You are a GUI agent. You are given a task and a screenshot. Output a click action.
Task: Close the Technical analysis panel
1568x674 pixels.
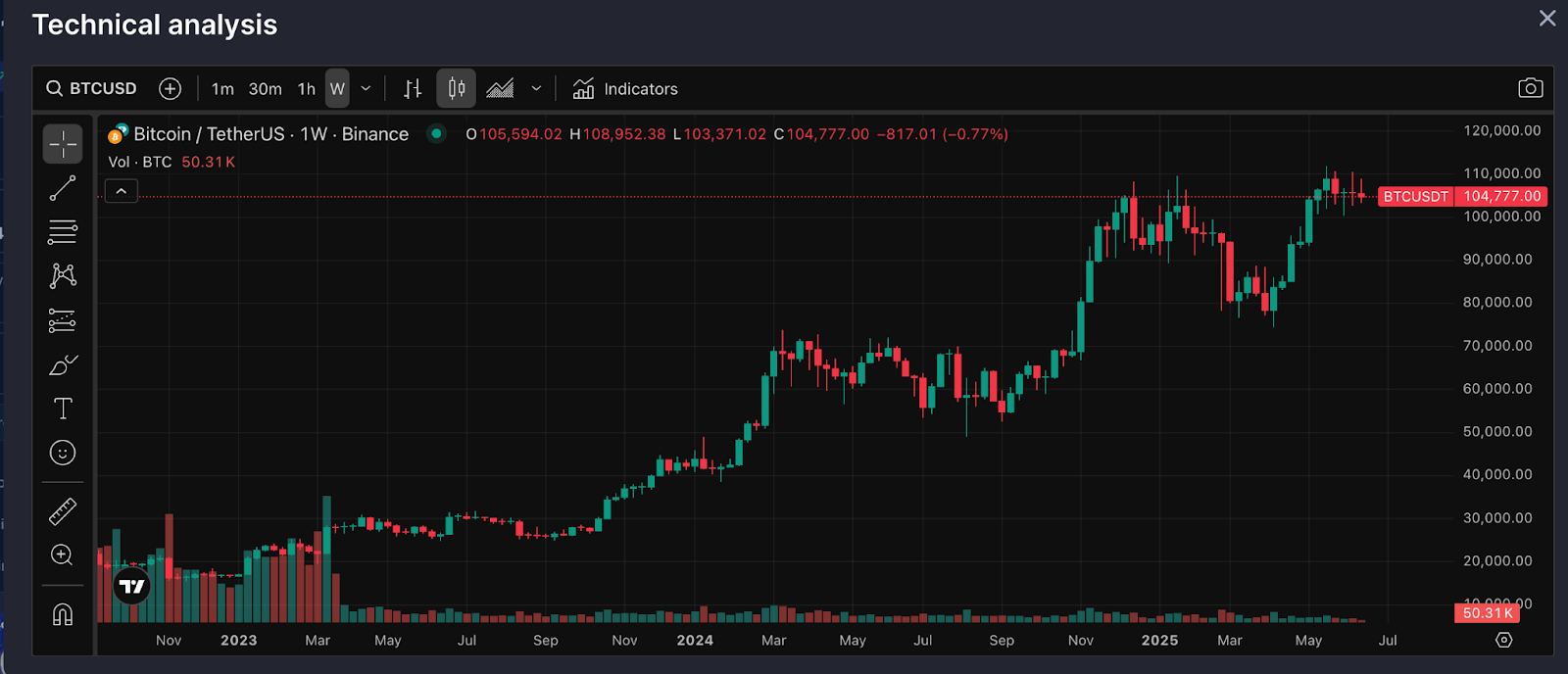tap(1547, 19)
